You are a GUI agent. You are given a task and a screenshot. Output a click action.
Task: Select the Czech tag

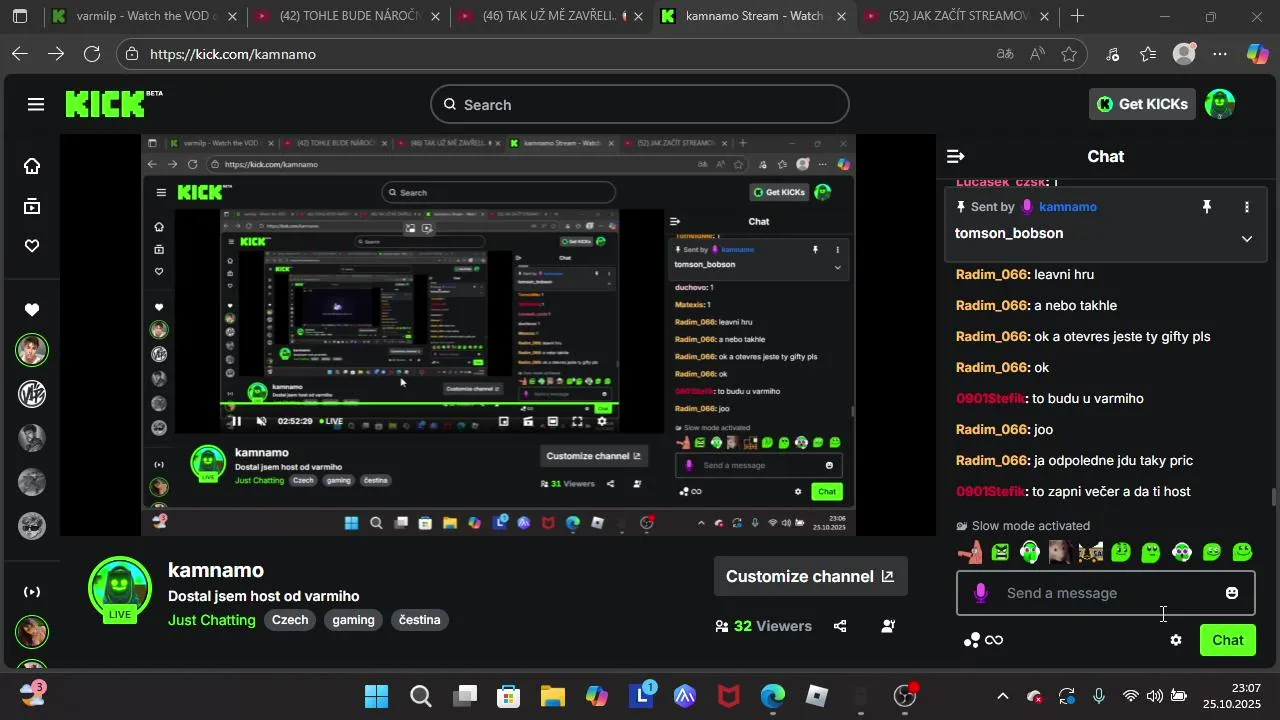(290, 620)
